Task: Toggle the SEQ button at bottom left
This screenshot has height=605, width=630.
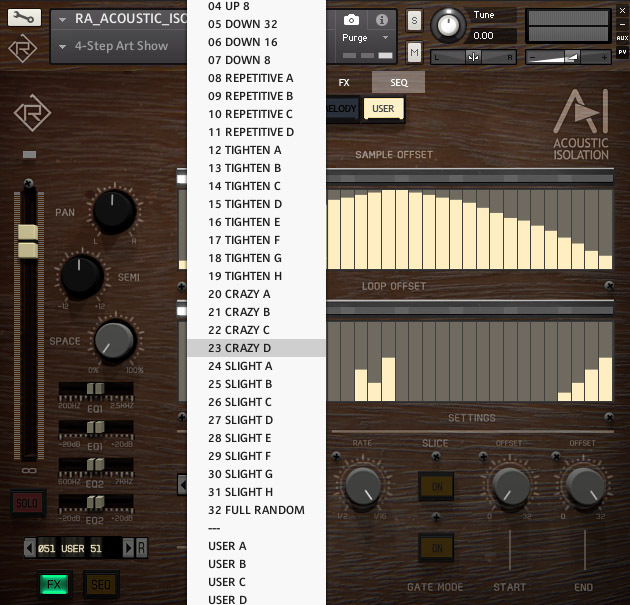Action: pos(101,584)
